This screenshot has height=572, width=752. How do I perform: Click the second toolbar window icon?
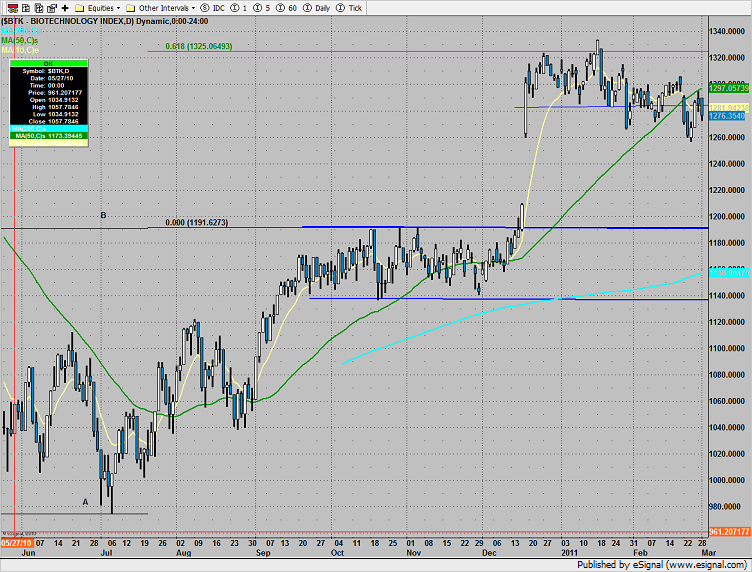point(26,8)
